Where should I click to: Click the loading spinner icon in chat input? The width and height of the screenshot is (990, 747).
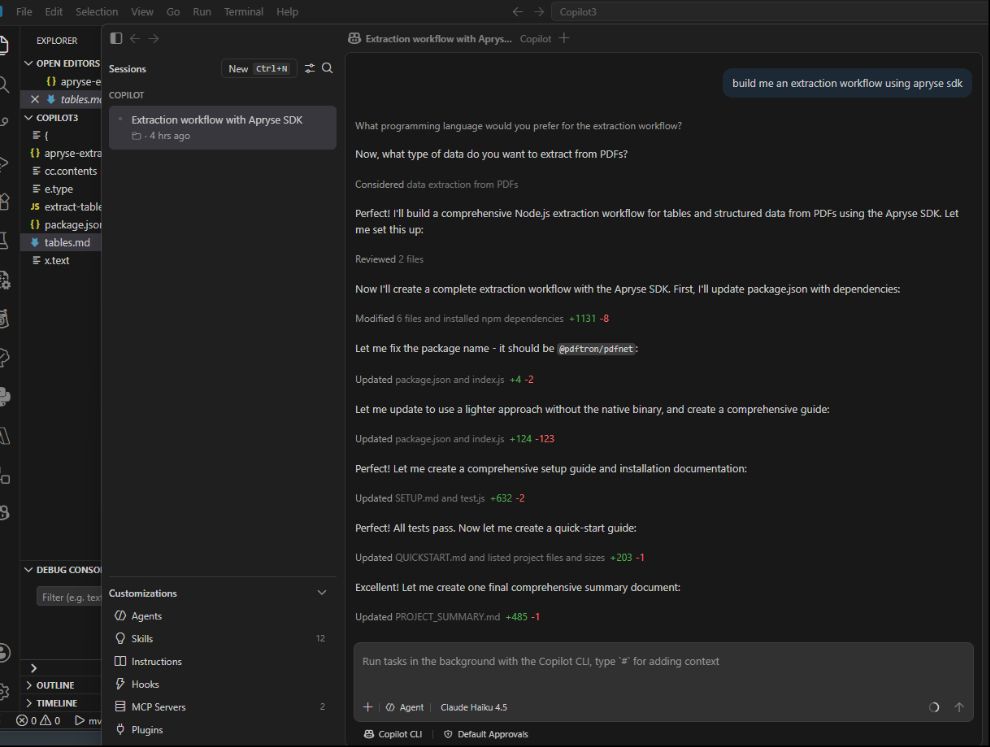934,707
